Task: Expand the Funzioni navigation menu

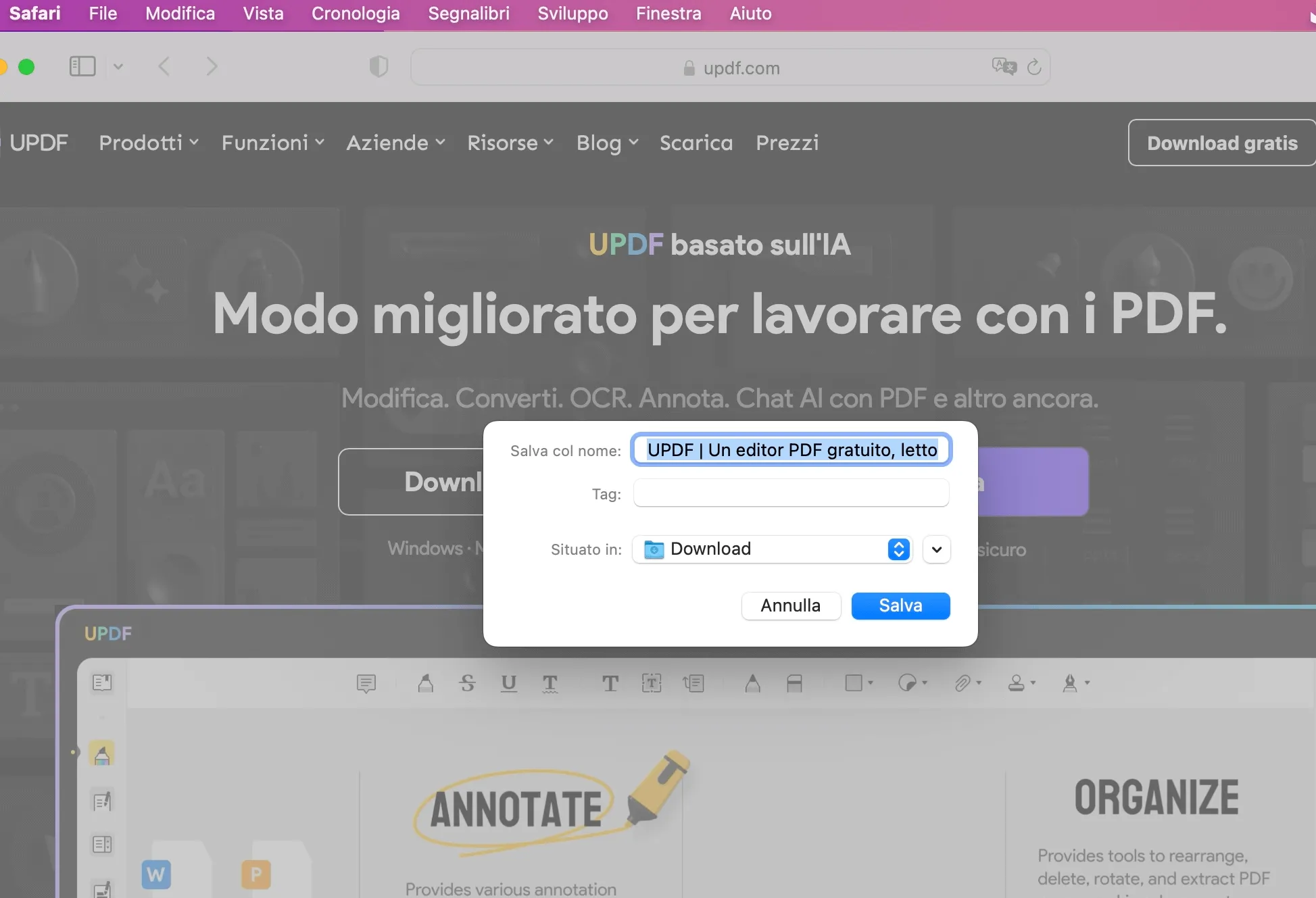Action: coord(273,143)
